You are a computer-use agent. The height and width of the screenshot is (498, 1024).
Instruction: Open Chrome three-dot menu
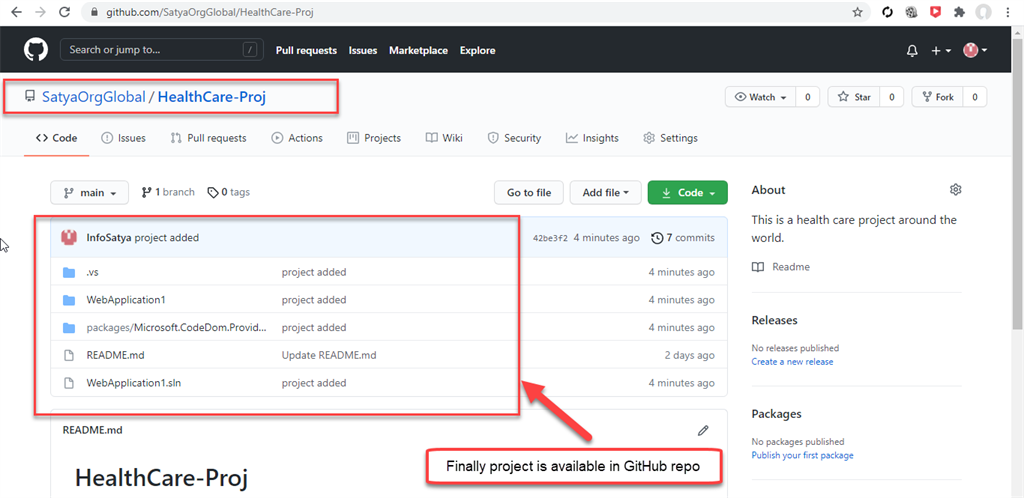pos(1006,12)
